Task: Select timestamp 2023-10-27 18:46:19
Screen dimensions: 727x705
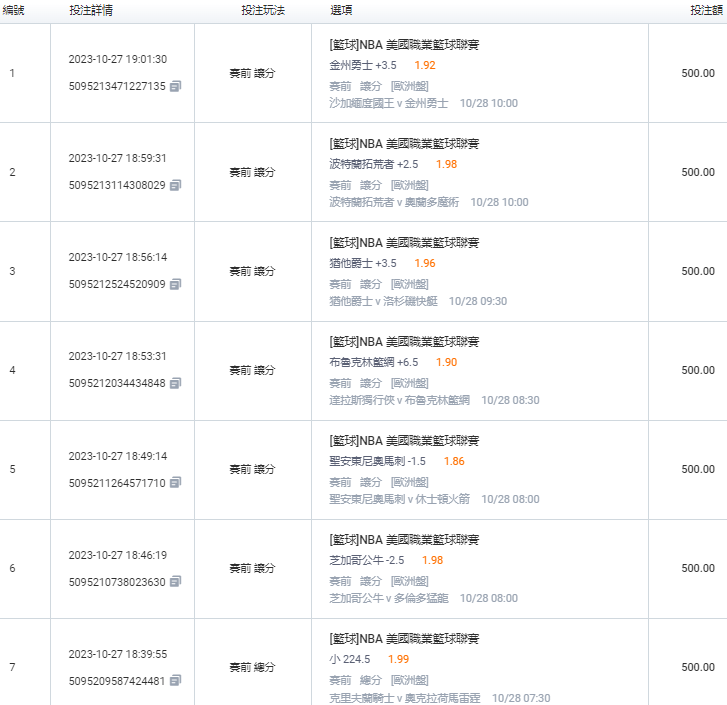Action: click(x=118, y=555)
